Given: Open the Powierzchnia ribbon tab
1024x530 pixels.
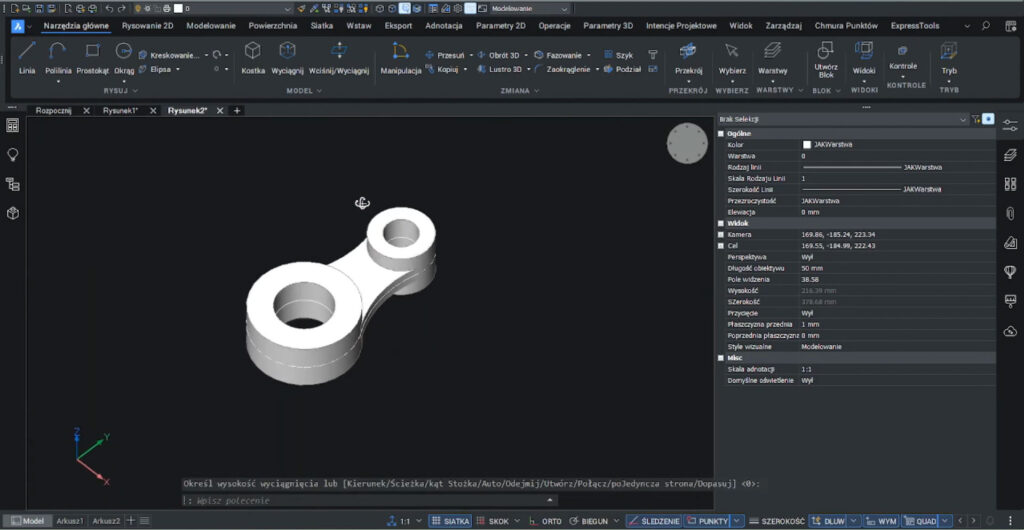Looking at the screenshot, I should point(272,25).
